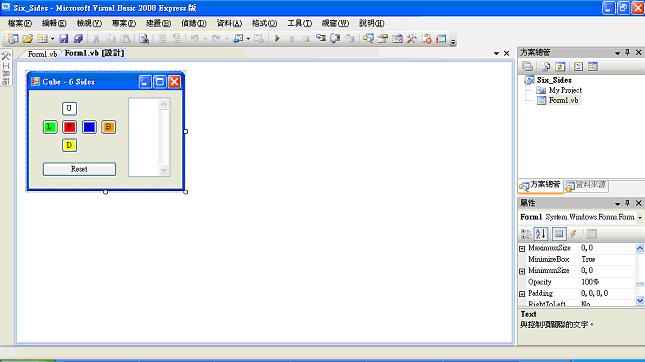Open the 專案 (Project) menu
Image resolution: width=645 pixels, height=362 pixels.
(124, 23)
